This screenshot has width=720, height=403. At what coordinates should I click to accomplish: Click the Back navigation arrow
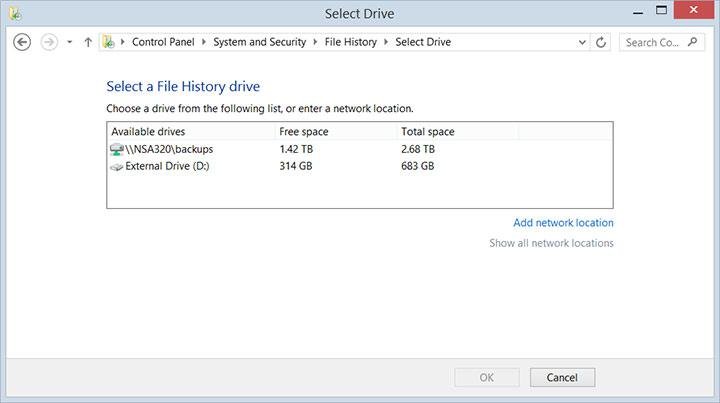(x=22, y=42)
